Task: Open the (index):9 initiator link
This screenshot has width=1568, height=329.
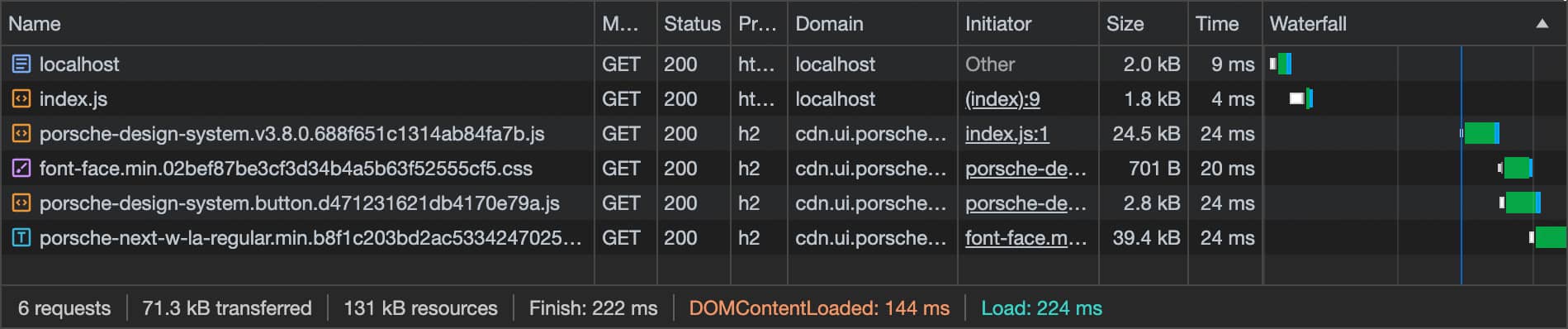Action: coord(1002,99)
